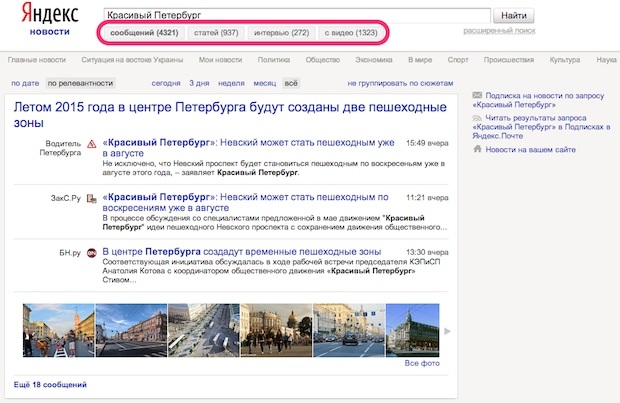Filter results by 'с видео (1323)'
The width and height of the screenshot is (620, 403).
(x=350, y=34)
